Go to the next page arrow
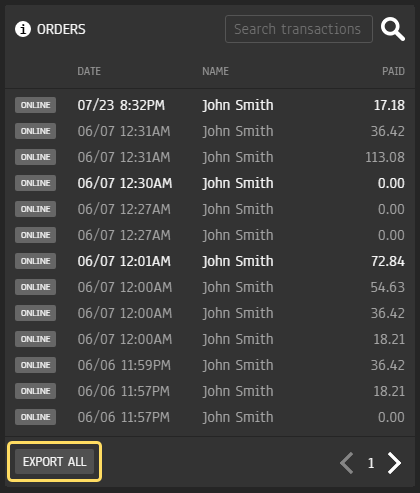 [395, 463]
